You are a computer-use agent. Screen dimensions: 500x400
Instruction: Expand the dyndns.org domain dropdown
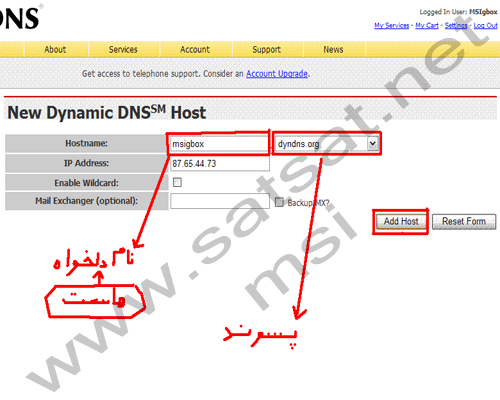(x=327, y=144)
